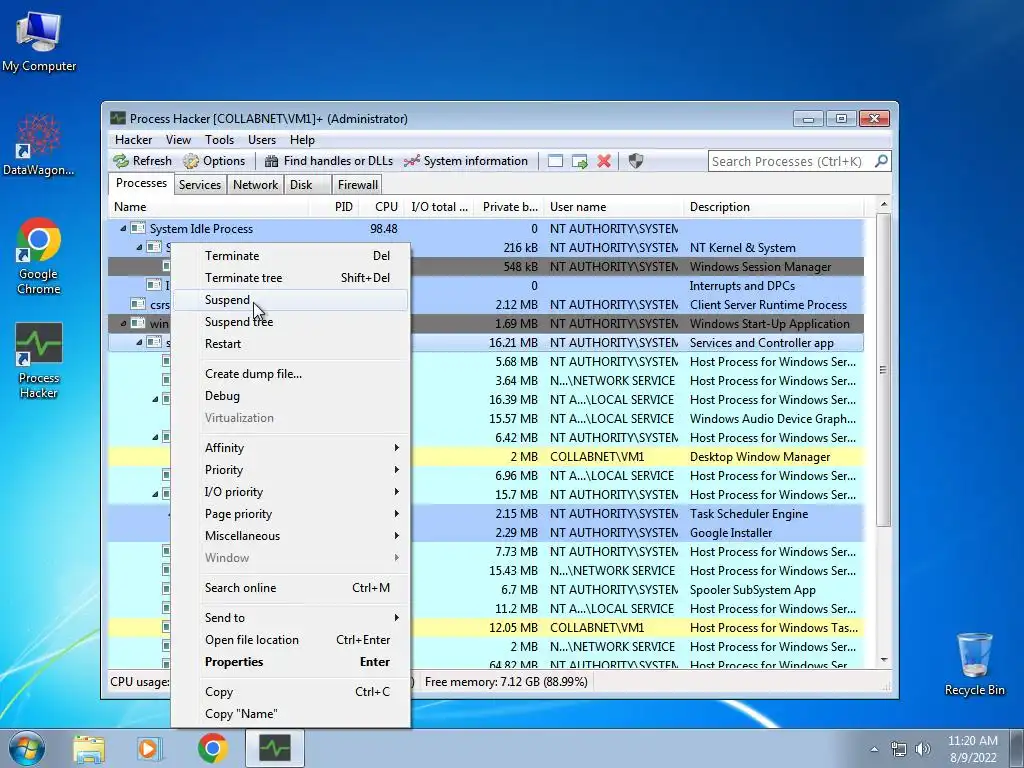Expand the I/O priority submenu
Screen dimensions: 1024x768
tap(291, 492)
